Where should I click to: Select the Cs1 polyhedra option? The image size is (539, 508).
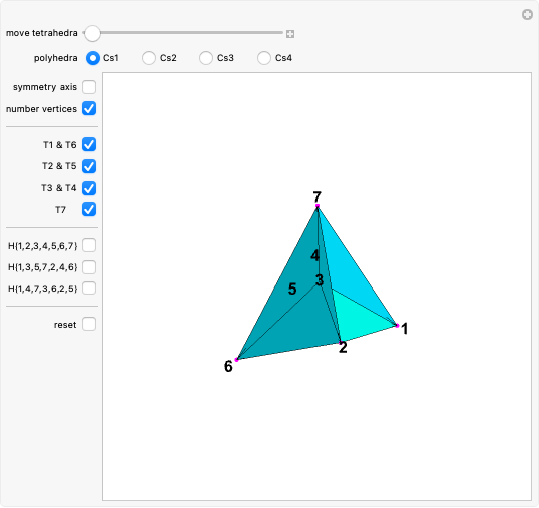tap(93, 58)
